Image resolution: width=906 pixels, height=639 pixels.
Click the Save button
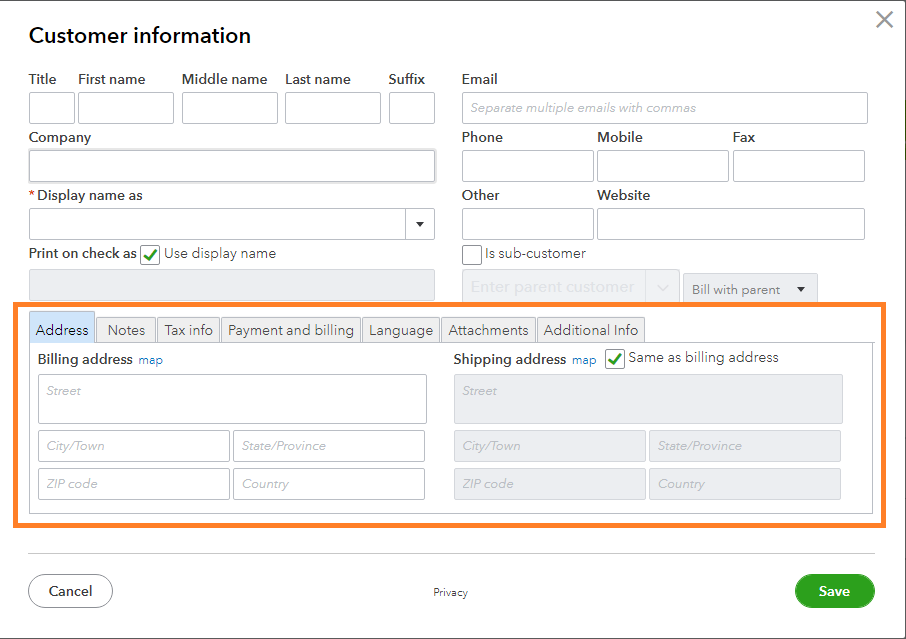click(x=834, y=591)
